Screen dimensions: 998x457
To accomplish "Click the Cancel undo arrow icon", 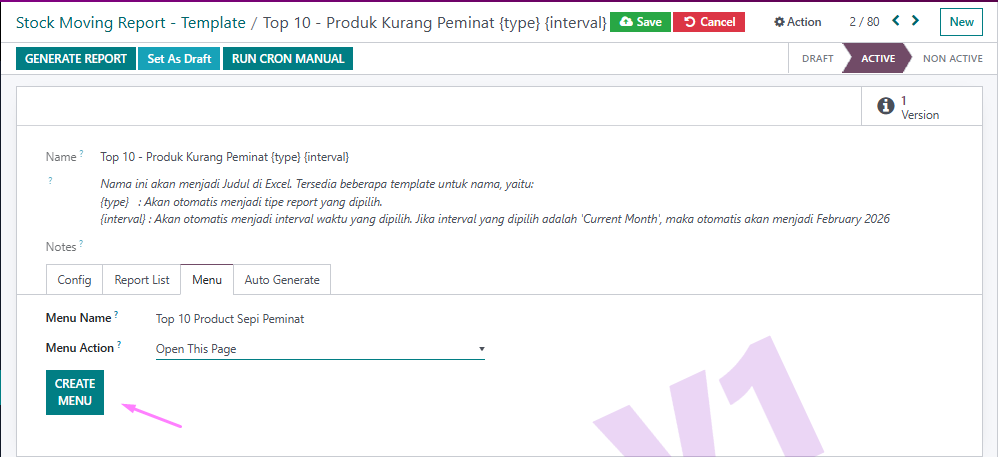I will click(x=690, y=22).
